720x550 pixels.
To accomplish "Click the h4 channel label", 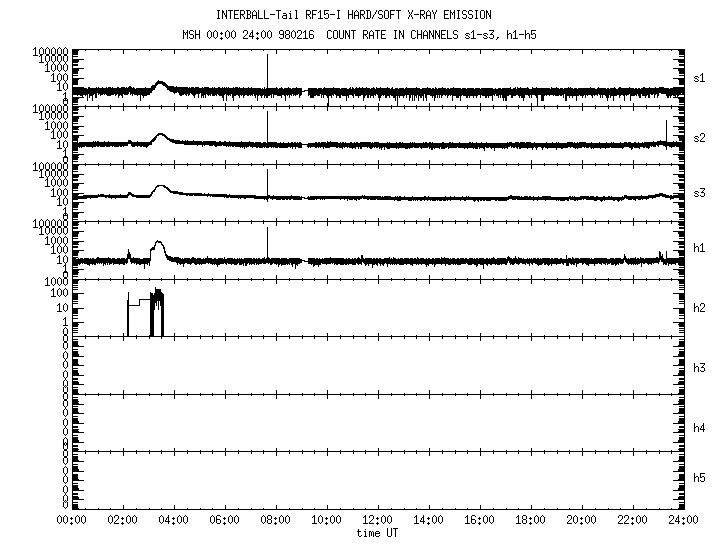I will tap(700, 428).
